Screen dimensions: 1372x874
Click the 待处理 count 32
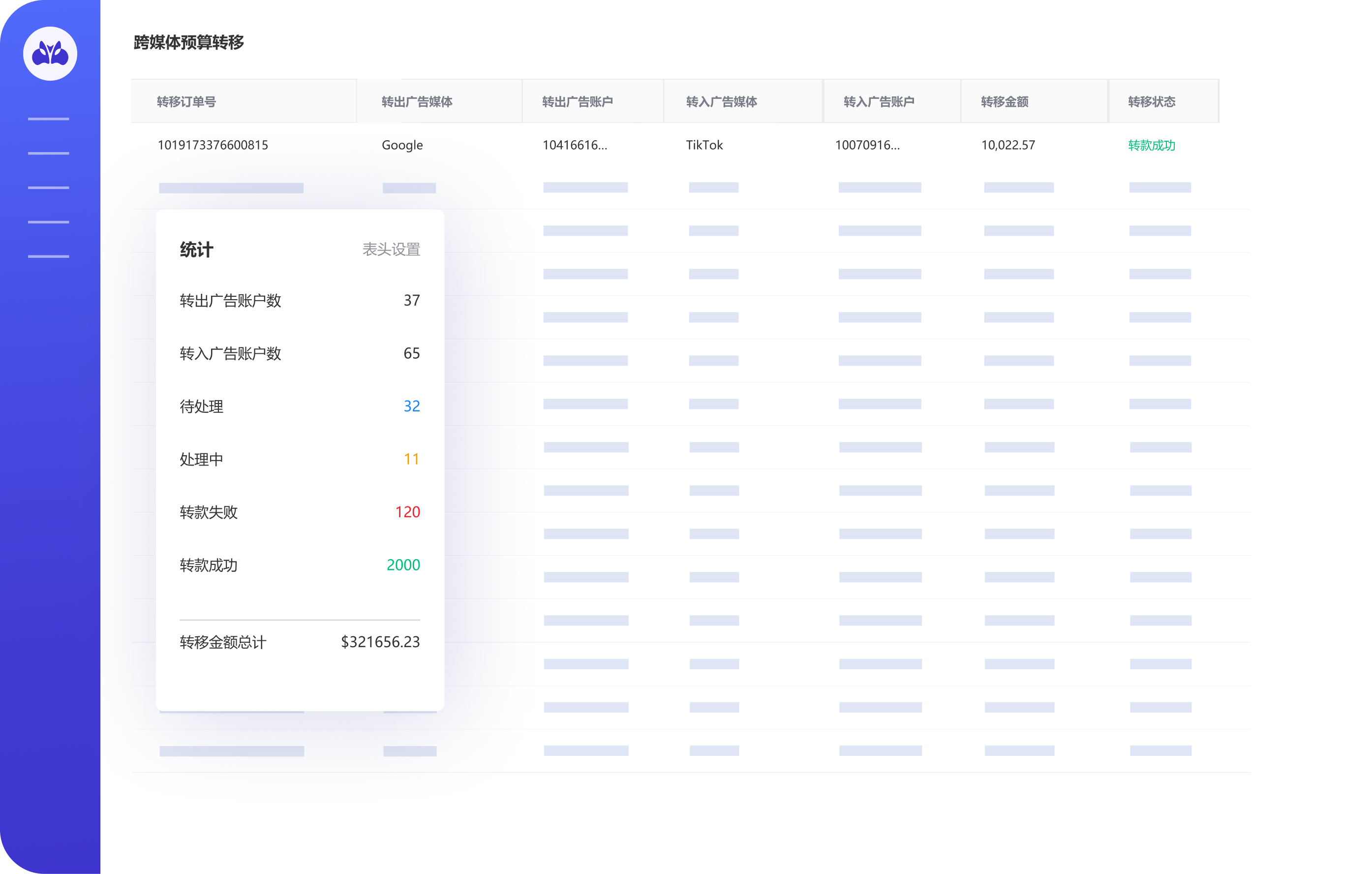pyautogui.click(x=411, y=406)
